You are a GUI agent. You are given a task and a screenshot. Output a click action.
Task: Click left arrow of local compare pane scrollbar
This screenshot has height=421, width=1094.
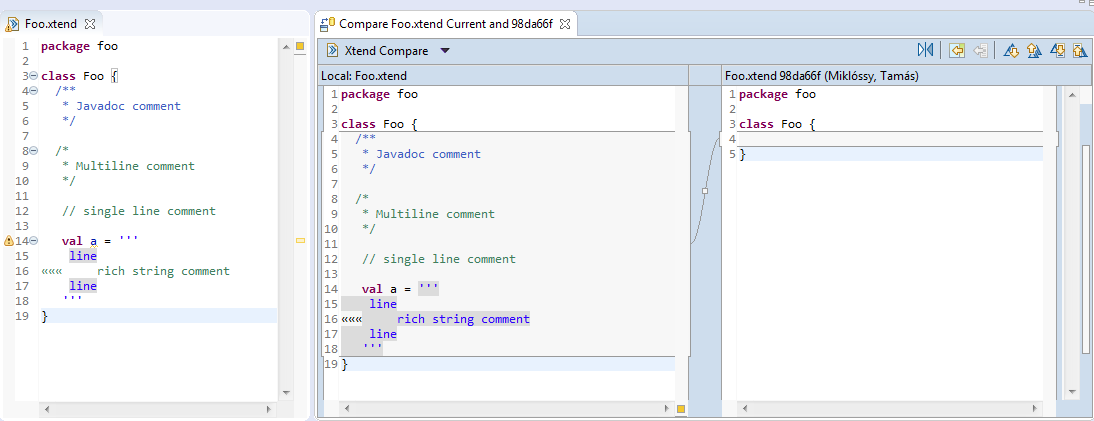(x=346, y=409)
